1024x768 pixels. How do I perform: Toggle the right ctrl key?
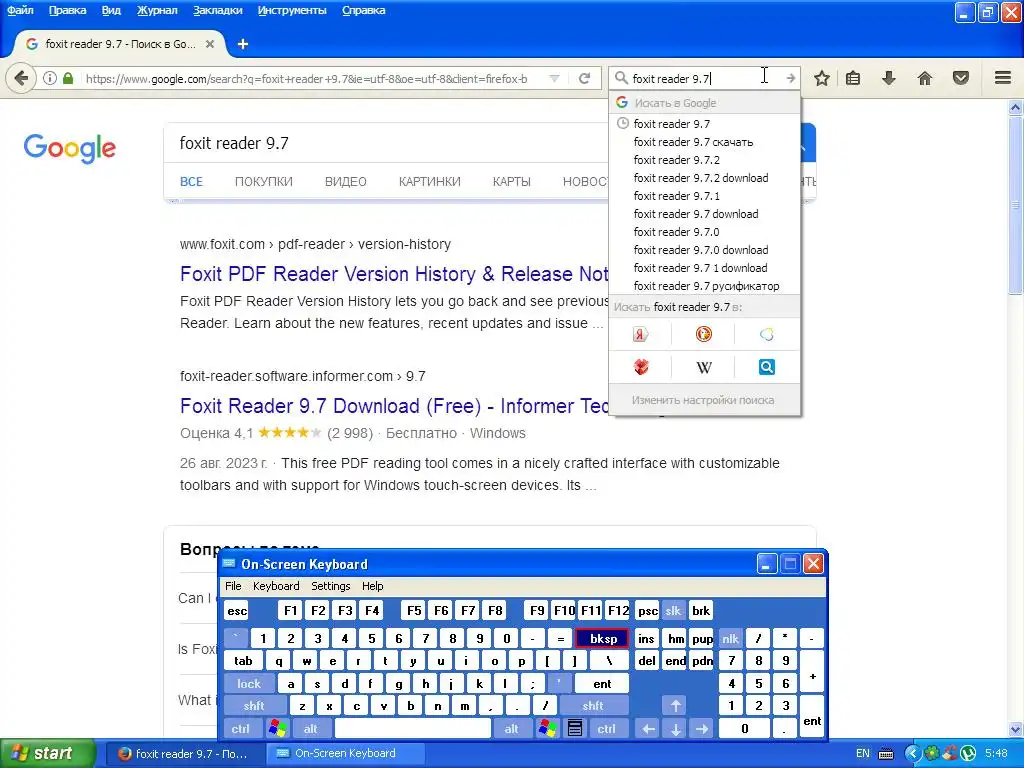click(x=606, y=729)
